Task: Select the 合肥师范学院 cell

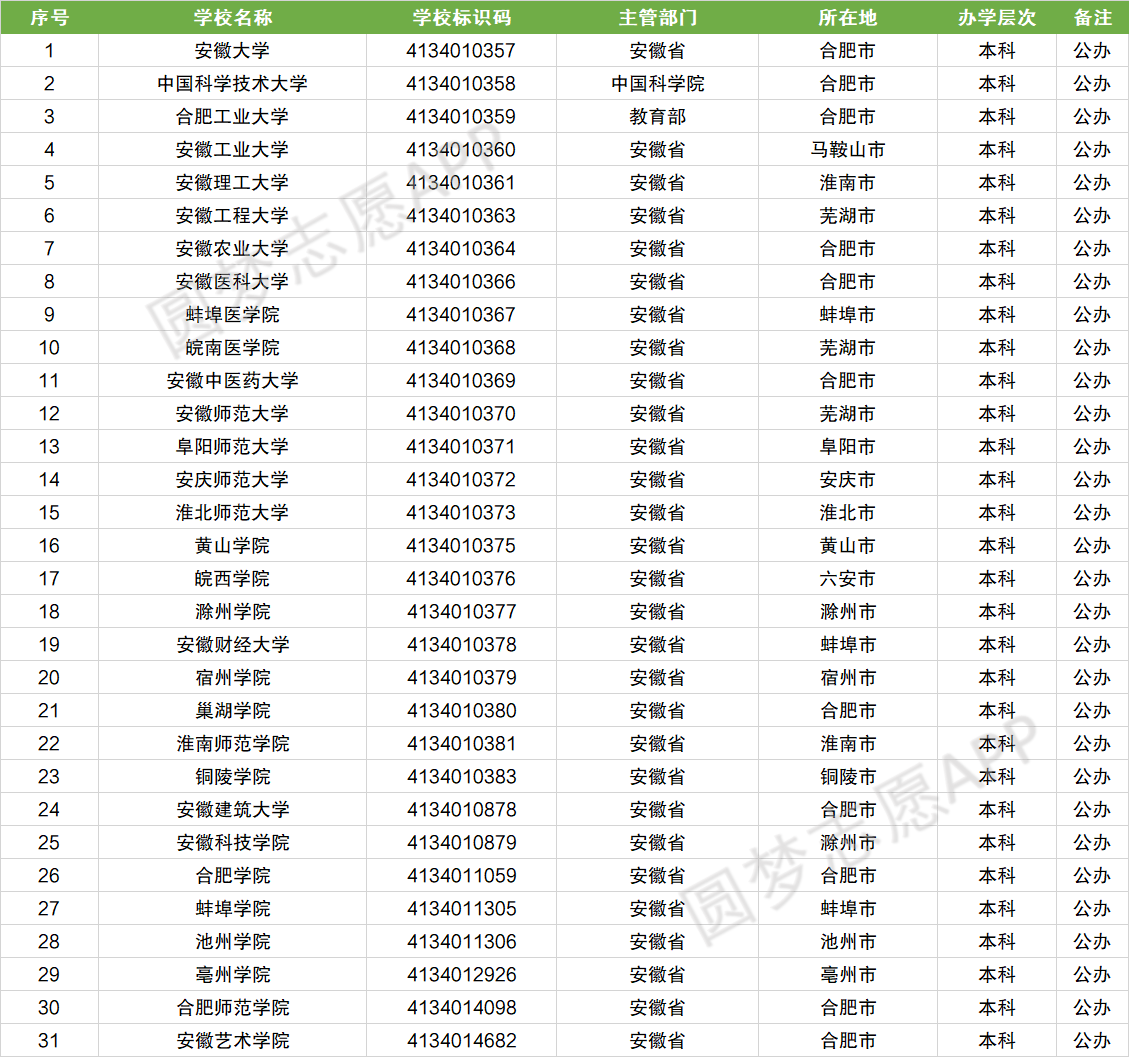Action: (x=233, y=1008)
